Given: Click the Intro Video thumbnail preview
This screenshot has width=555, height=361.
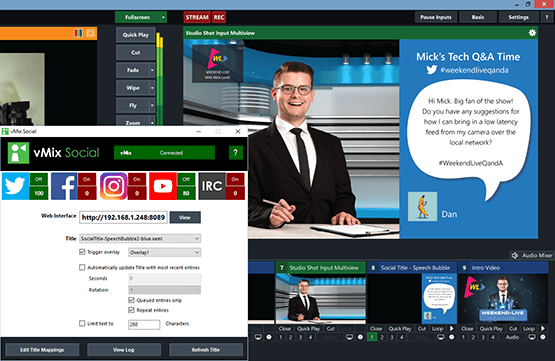Looking at the screenshot, I should (x=503, y=298).
